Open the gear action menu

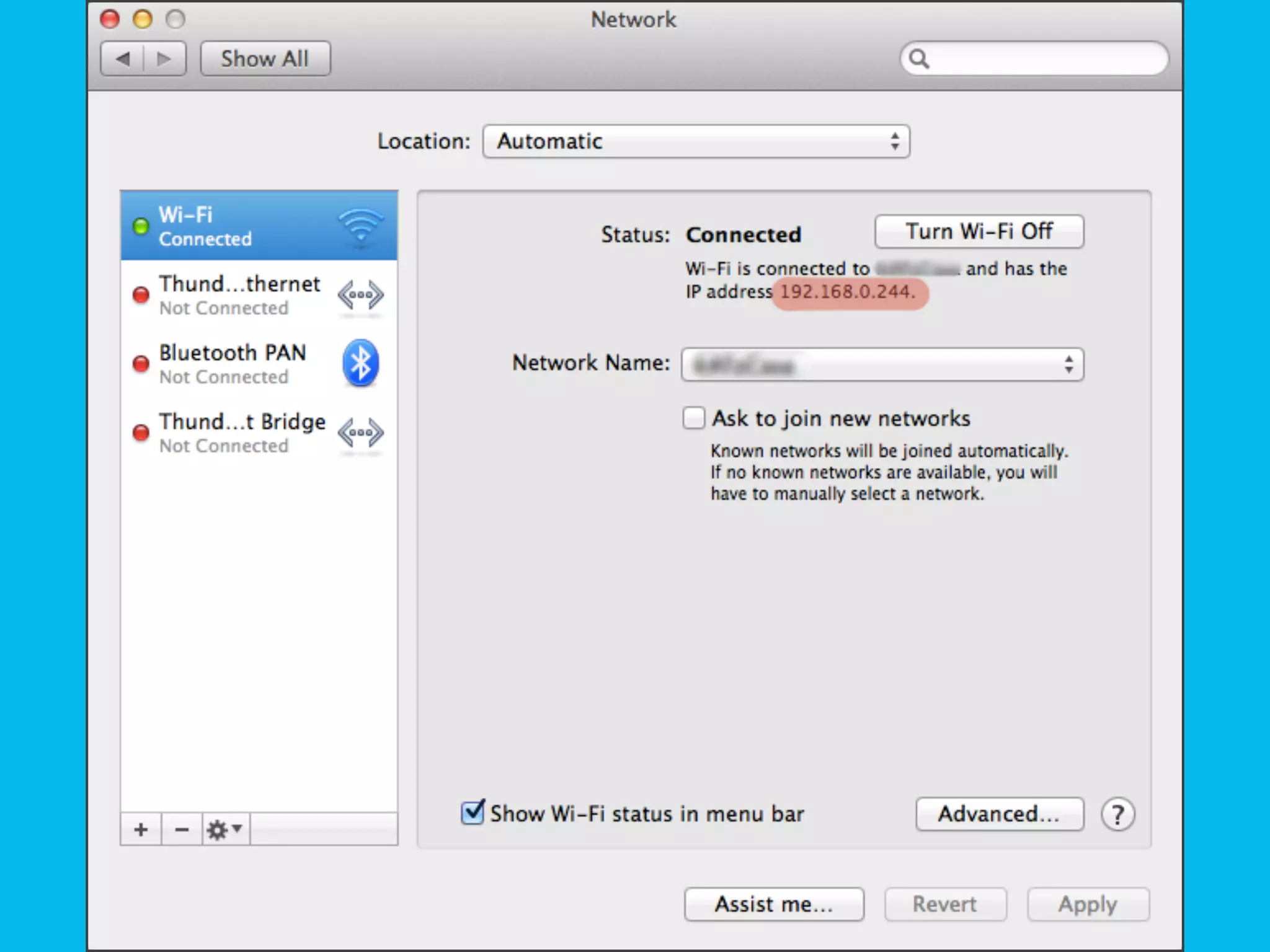pyautogui.click(x=224, y=829)
